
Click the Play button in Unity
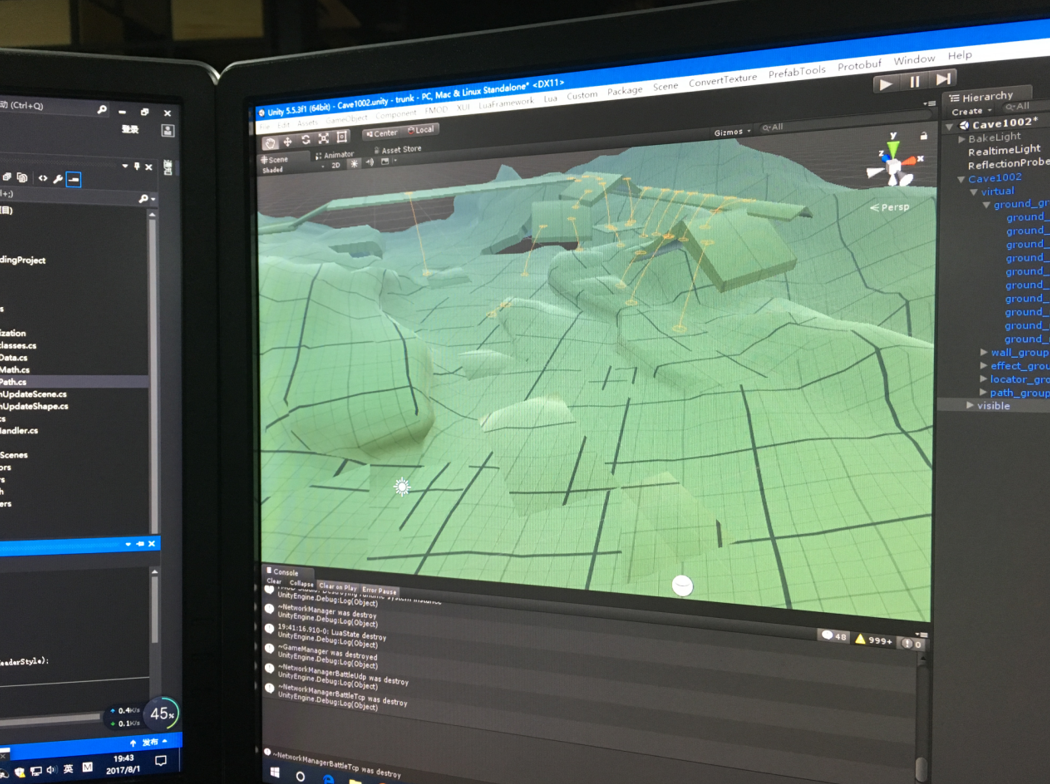(x=885, y=85)
